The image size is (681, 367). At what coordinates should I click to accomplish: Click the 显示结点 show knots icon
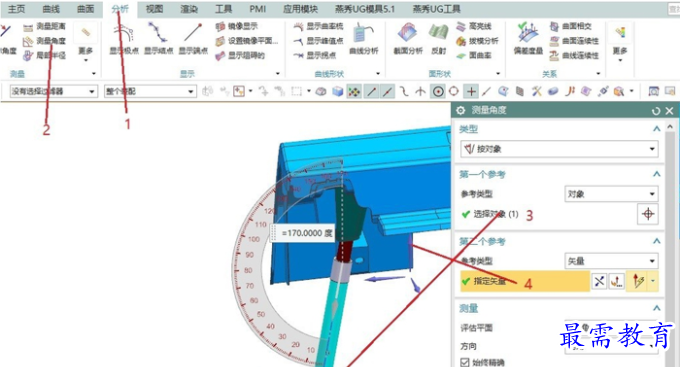(159, 39)
